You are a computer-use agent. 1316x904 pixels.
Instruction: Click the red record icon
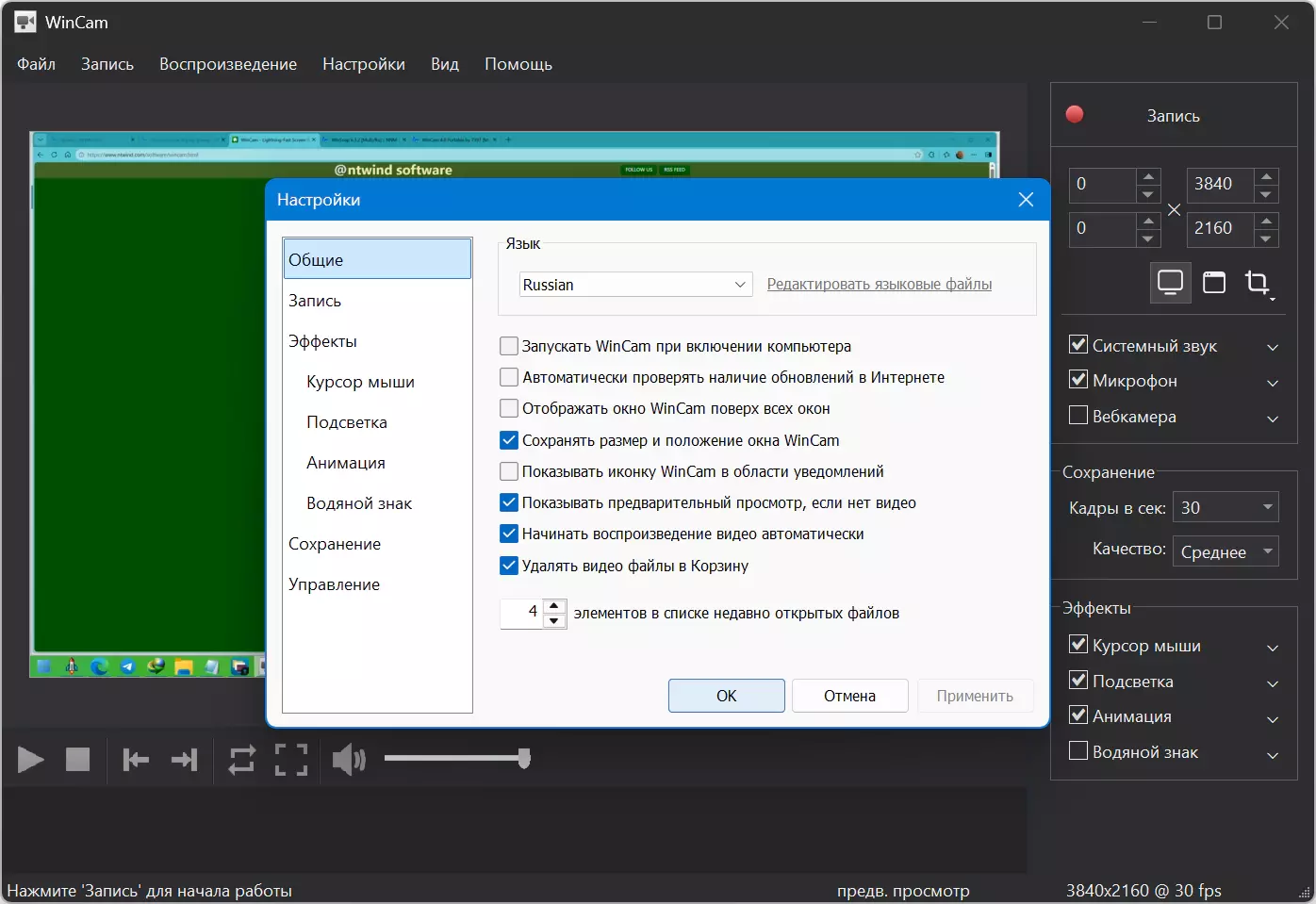(1075, 115)
